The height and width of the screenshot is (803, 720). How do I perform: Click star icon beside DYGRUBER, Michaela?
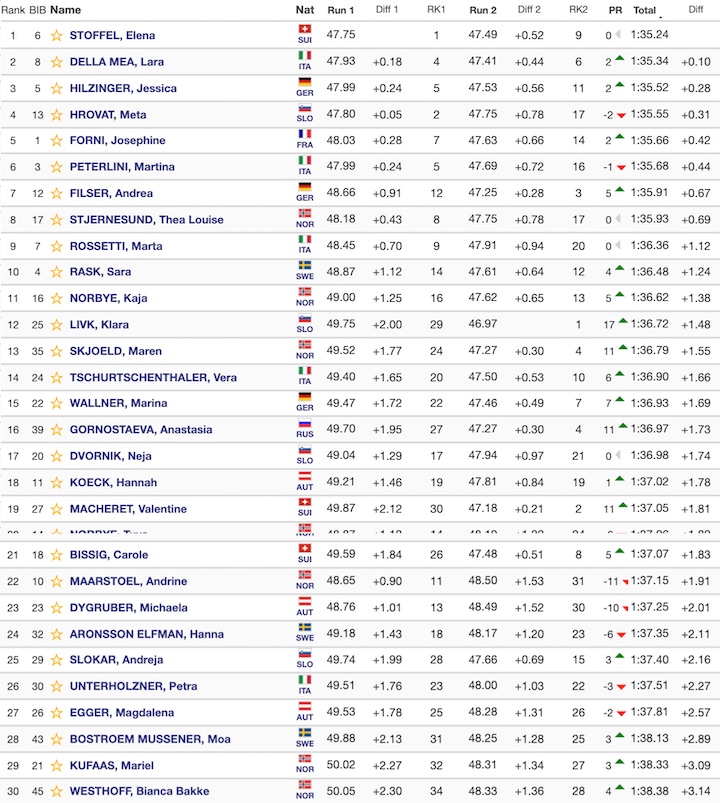tap(56, 608)
